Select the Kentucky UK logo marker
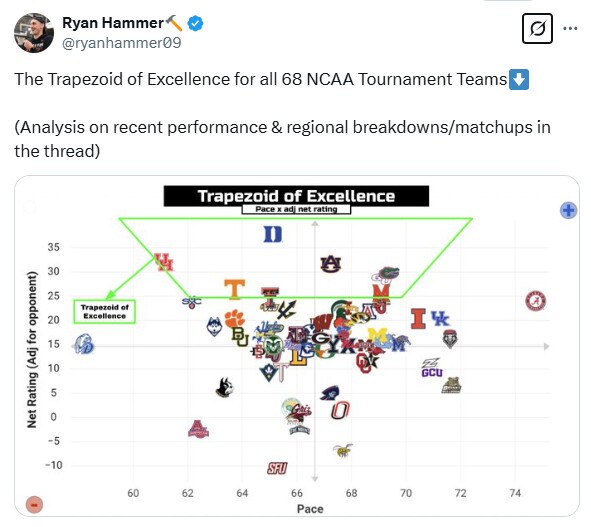The height and width of the screenshot is (527, 591). click(x=440, y=318)
